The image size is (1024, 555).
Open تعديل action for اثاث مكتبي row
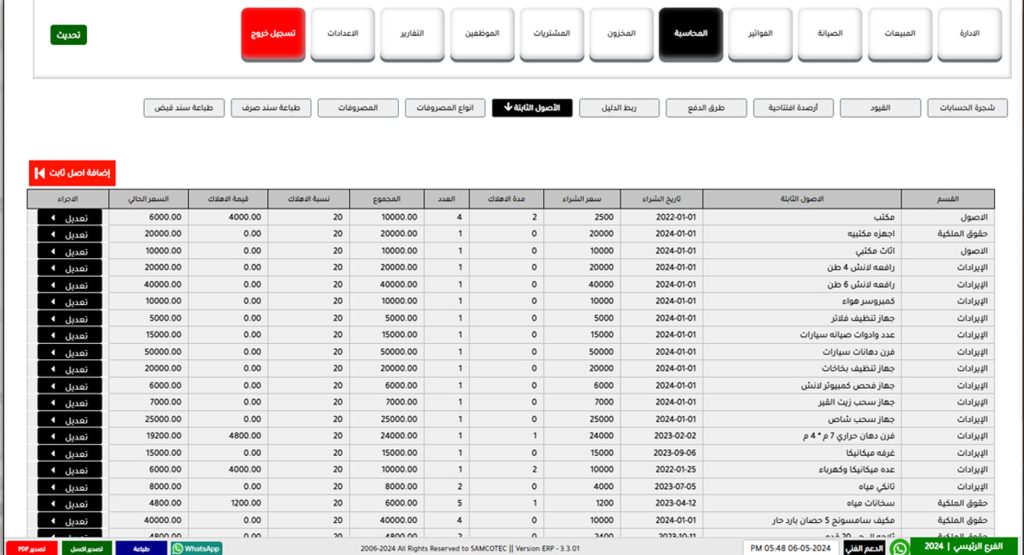click(x=52, y=250)
